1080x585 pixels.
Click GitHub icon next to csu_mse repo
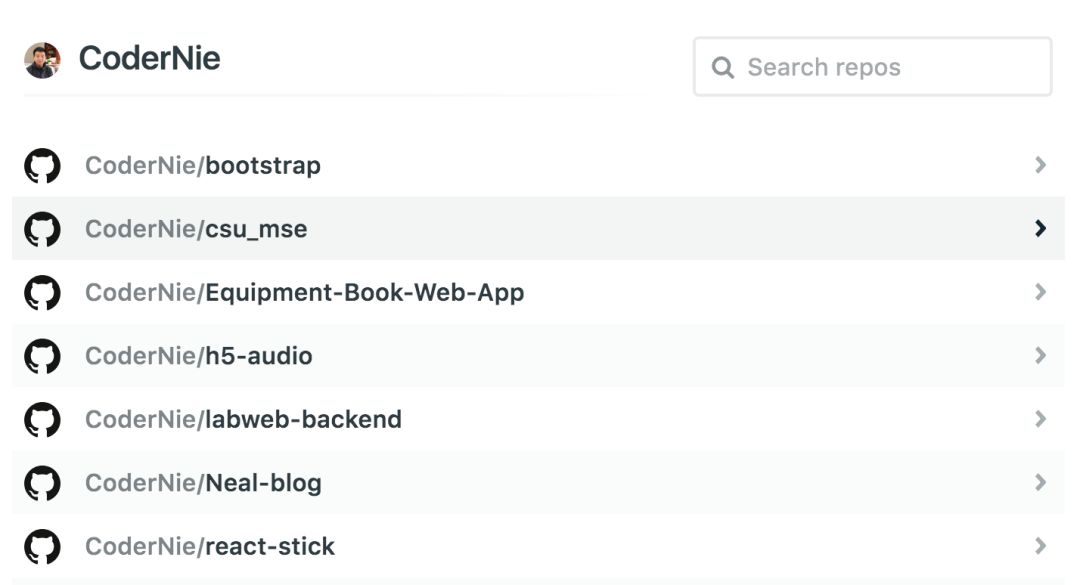coord(42,229)
